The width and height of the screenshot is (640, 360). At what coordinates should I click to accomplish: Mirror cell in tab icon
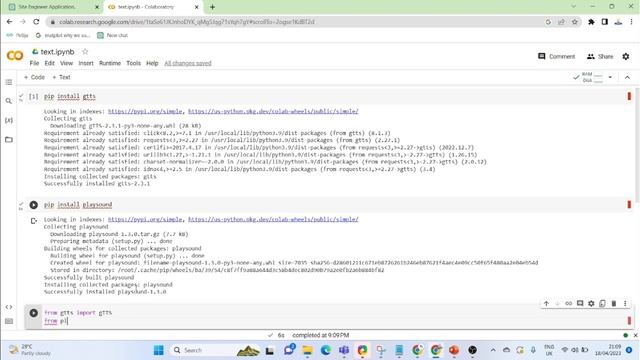click(602, 304)
